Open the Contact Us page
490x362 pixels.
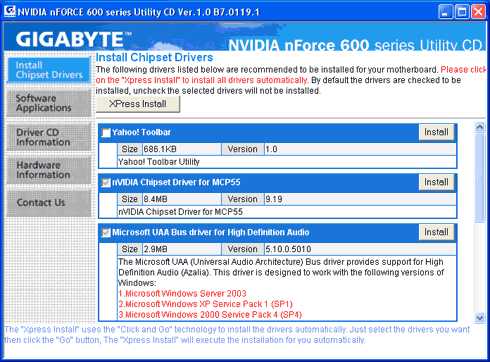point(49,203)
